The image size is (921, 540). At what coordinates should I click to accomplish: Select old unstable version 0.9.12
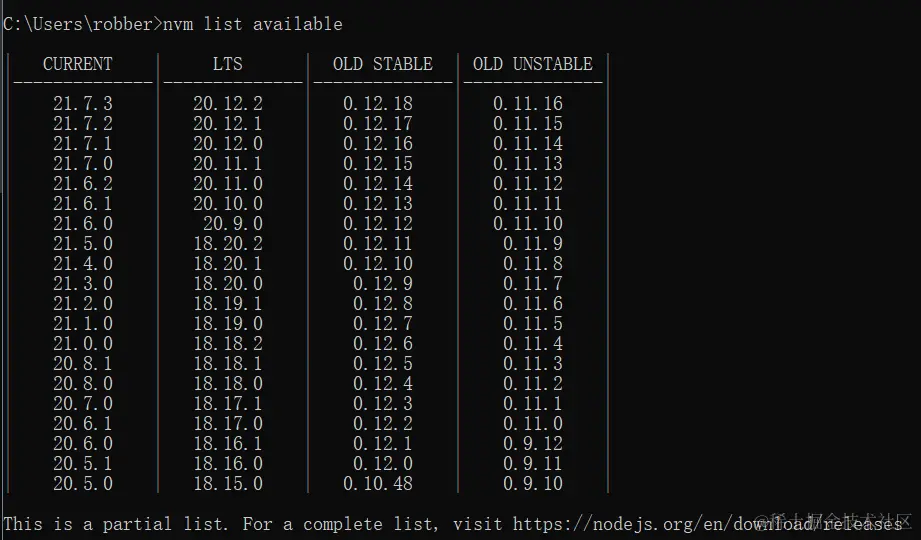[533, 444]
